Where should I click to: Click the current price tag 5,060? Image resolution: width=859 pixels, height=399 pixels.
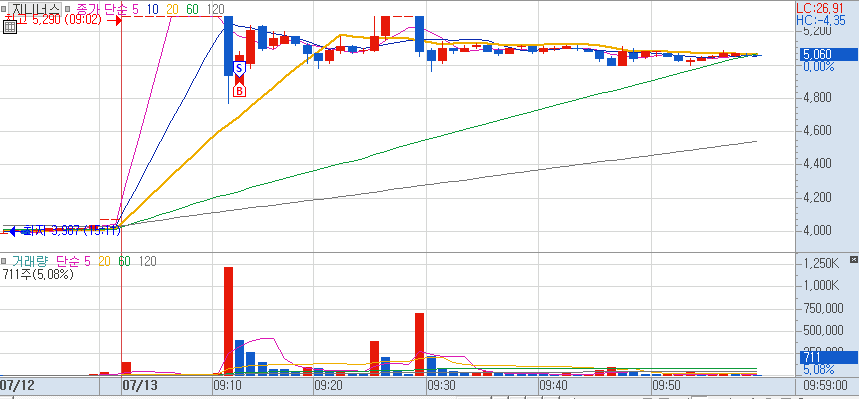(828, 54)
